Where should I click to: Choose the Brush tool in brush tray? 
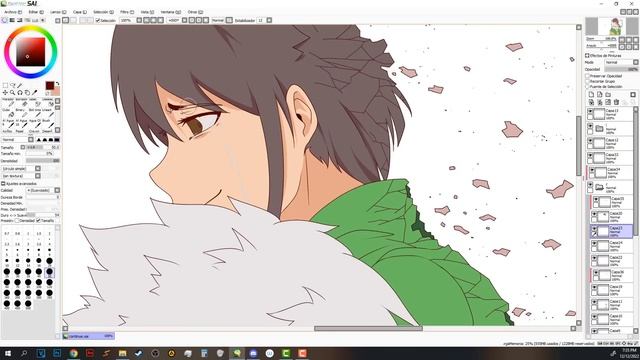click(x=49, y=123)
